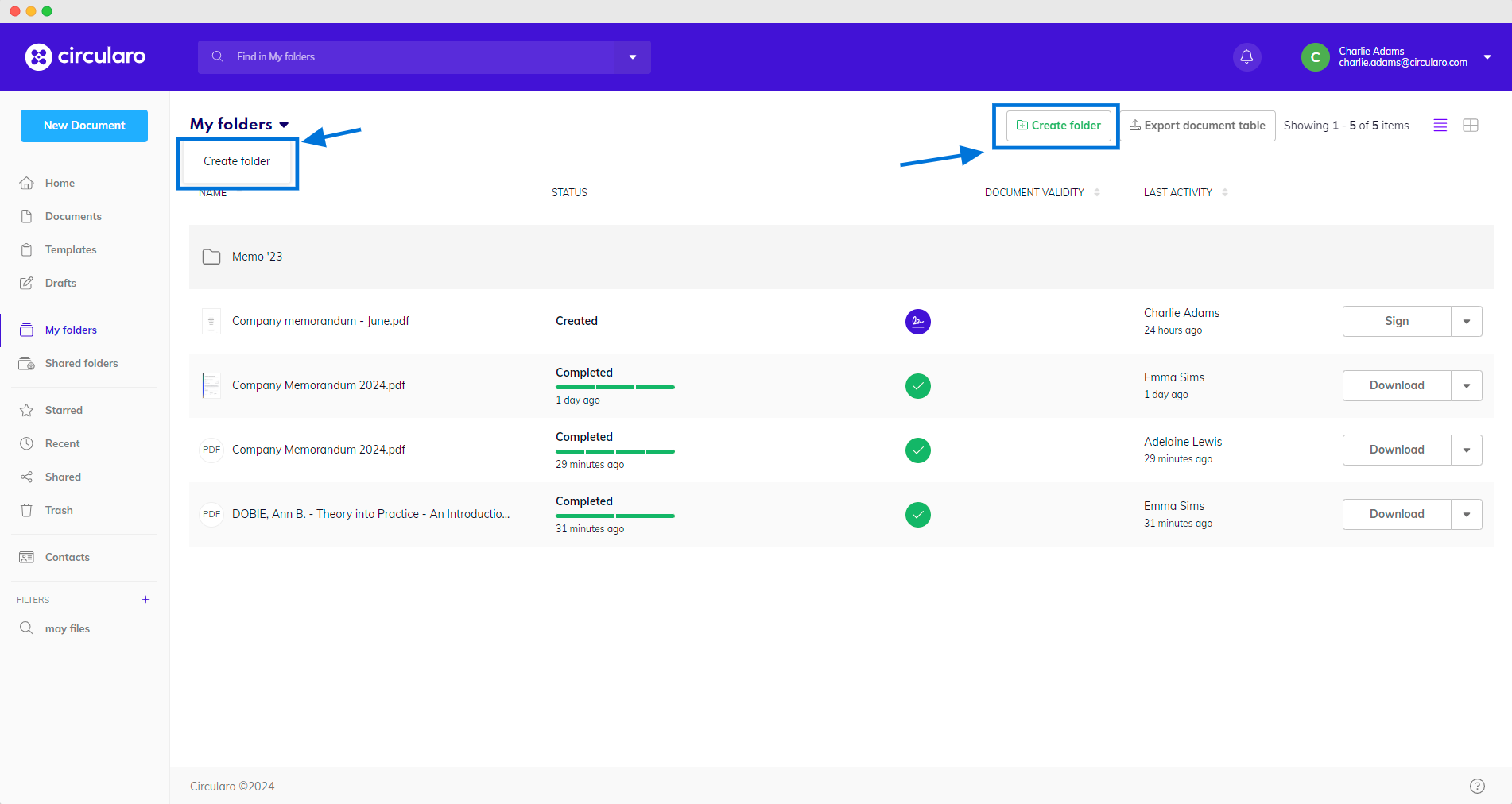This screenshot has height=804, width=1512.
Task: Add a new filter with plus icon
Action: tap(145, 600)
